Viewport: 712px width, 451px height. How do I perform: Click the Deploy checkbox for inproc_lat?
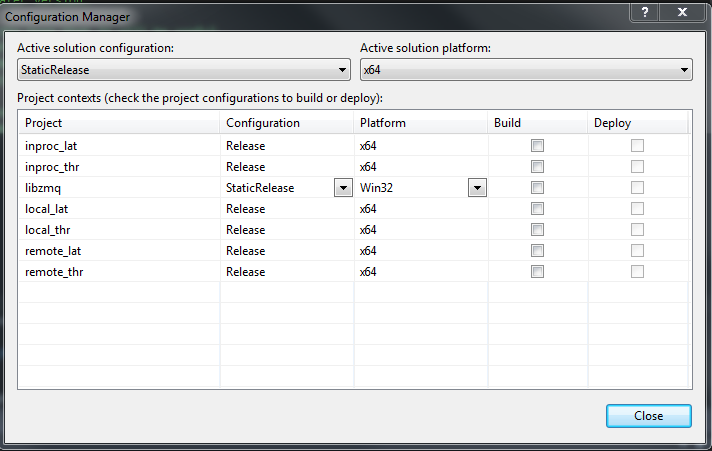pyautogui.click(x=637, y=146)
